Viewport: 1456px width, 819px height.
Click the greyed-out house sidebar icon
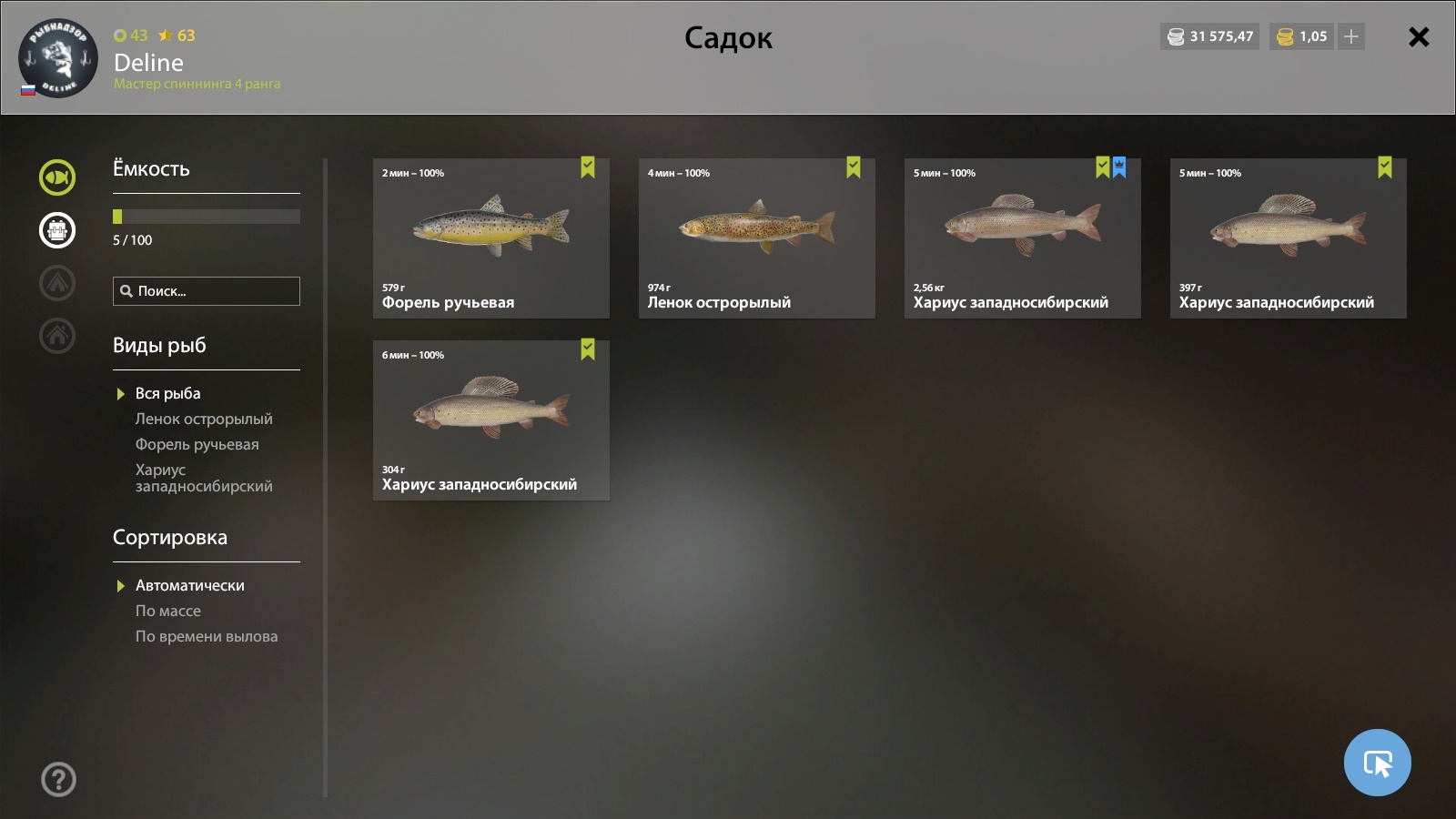(x=57, y=336)
